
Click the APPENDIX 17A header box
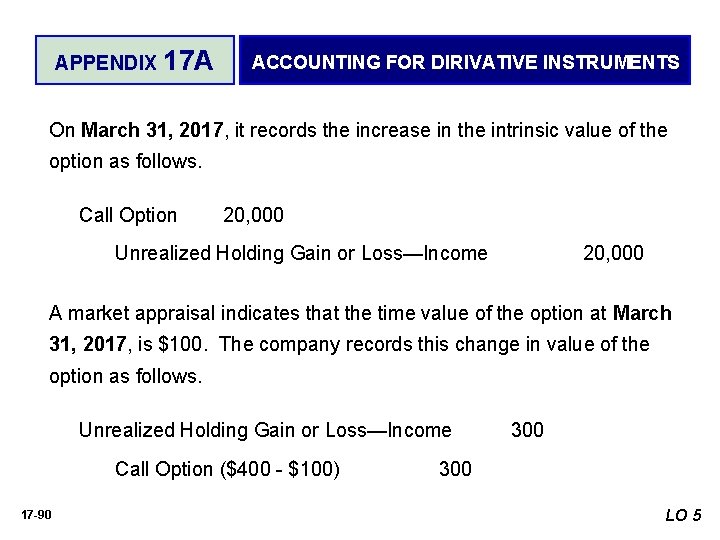click(x=135, y=60)
